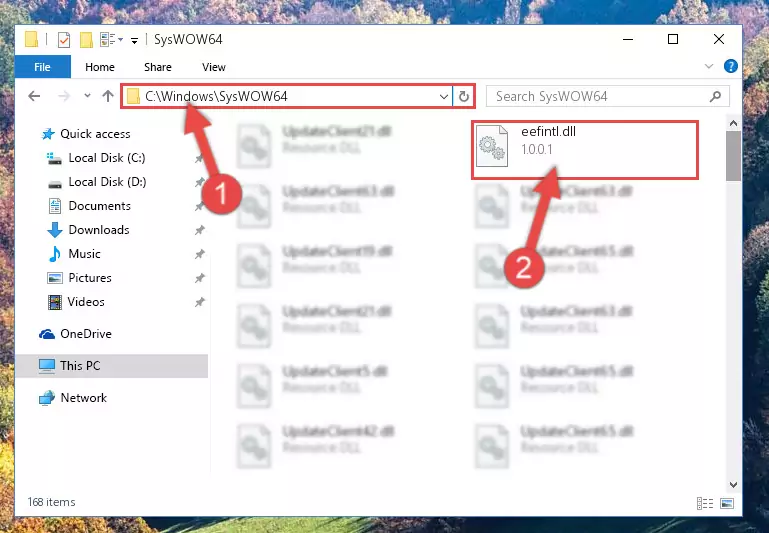Switch to the Share ribbon tab
Image resolution: width=769 pixels, height=533 pixels.
(158, 67)
